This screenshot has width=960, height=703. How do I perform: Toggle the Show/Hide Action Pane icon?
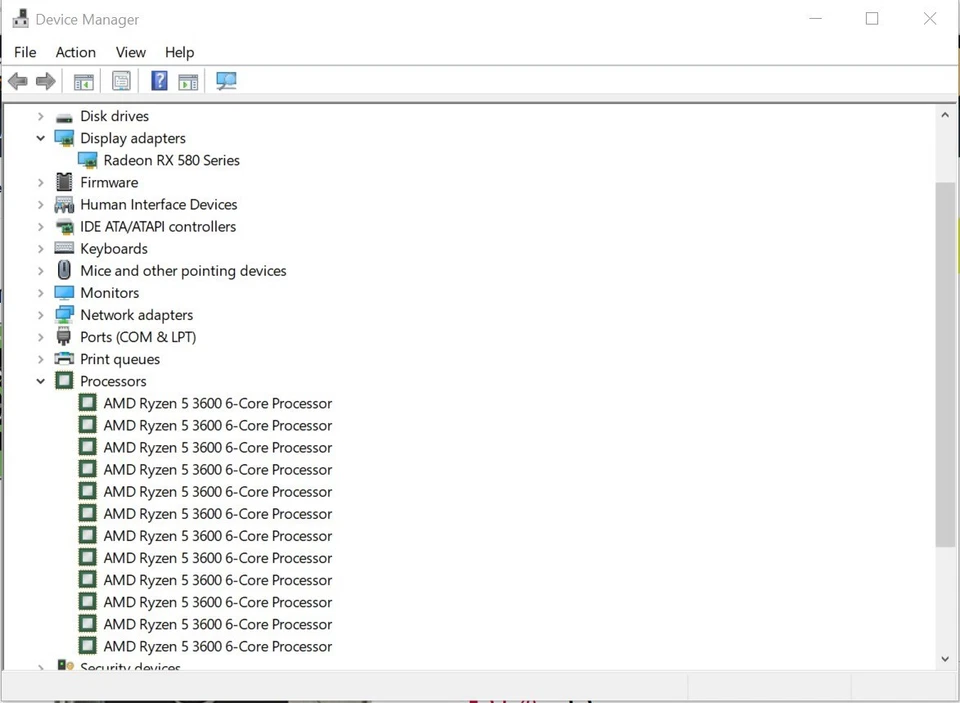[188, 81]
